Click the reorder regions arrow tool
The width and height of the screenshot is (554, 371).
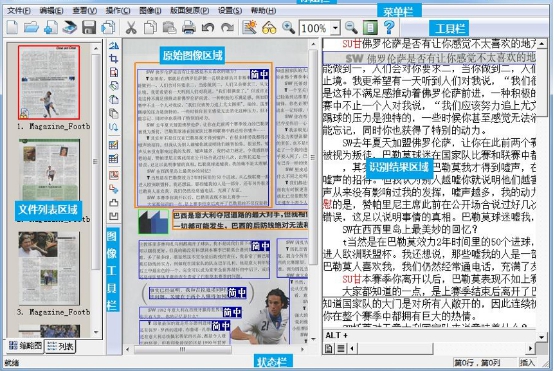click(113, 127)
